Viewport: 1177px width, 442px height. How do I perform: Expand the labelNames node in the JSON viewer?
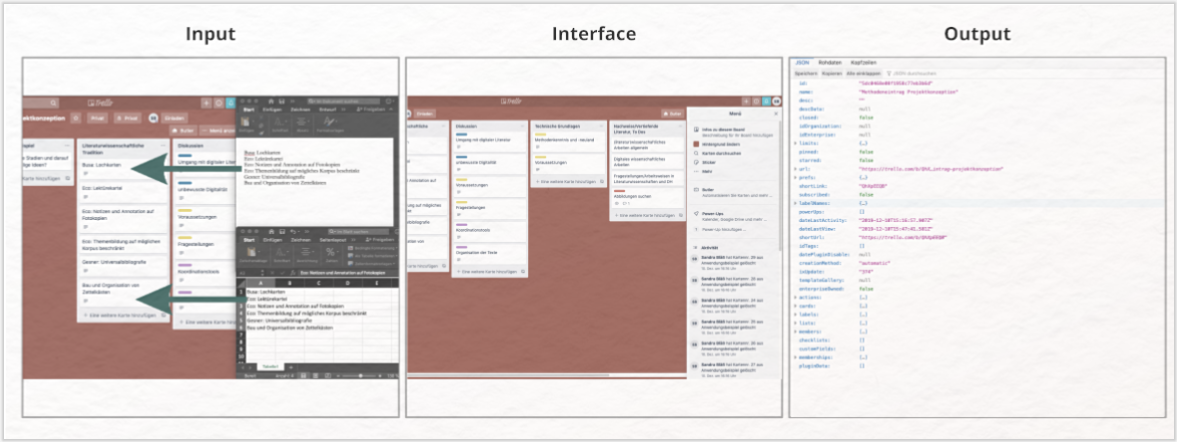[796, 203]
